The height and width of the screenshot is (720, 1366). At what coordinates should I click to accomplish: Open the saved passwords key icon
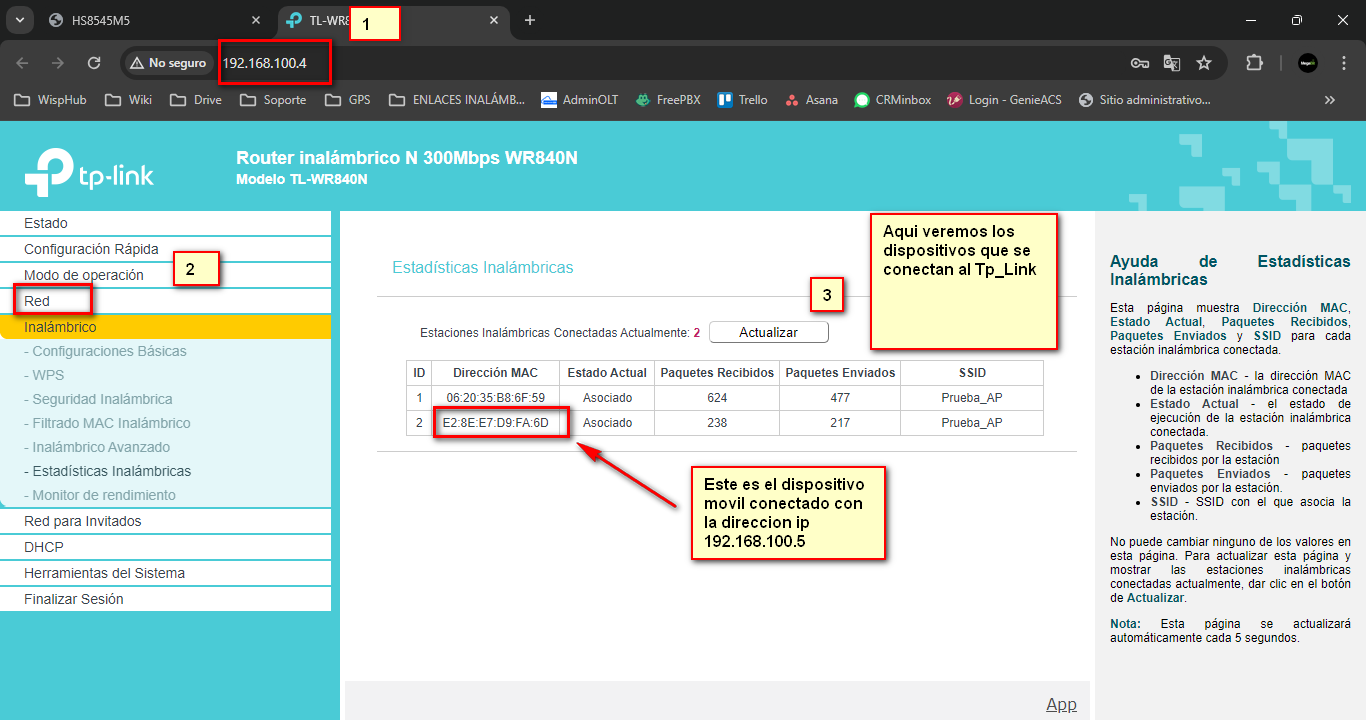click(1139, 63)
